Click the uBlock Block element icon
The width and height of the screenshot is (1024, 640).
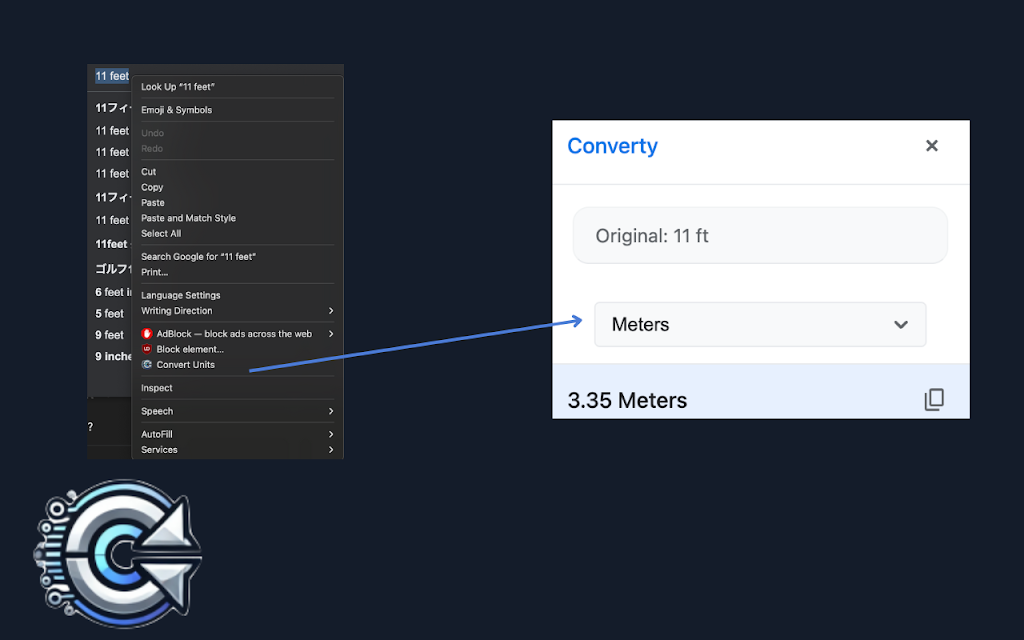tap(147, 349)
